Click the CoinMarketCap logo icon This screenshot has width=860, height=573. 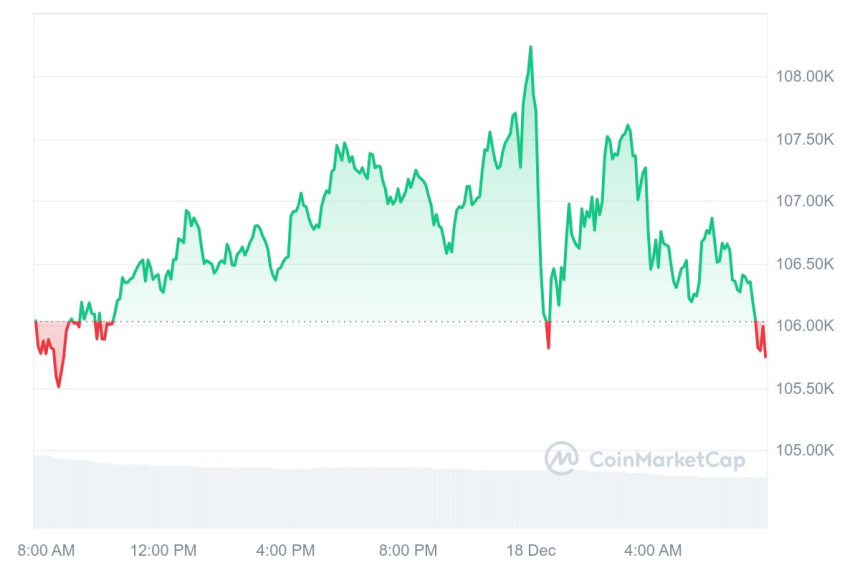coord(561,458)
